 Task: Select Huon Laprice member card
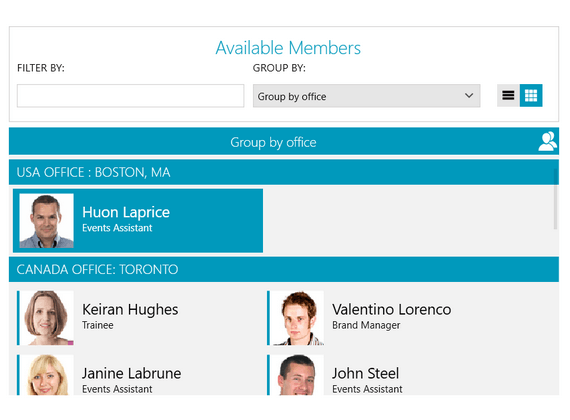(x=138, y=221)
